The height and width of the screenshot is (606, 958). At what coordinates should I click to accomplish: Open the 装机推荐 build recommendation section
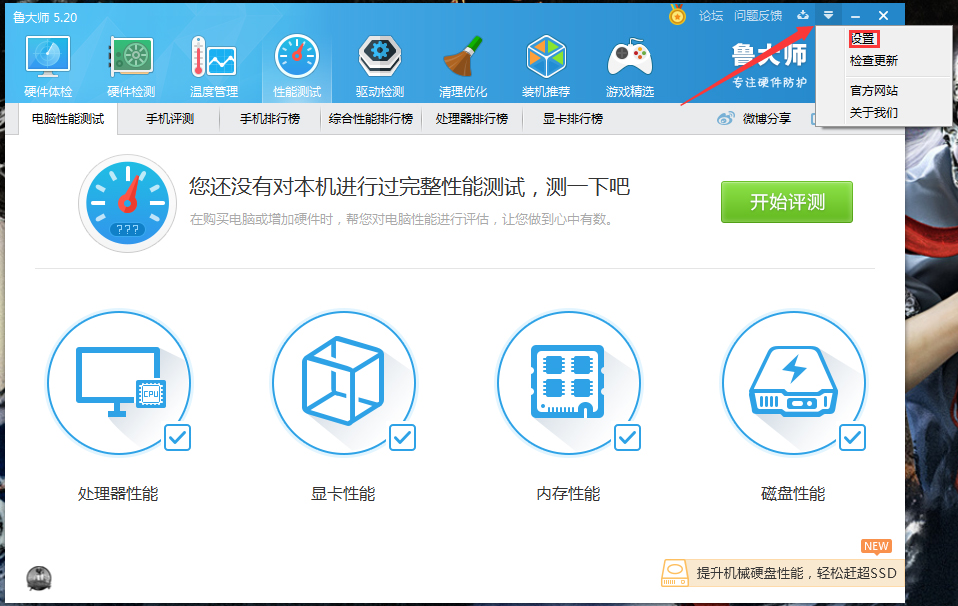[546, 64]
